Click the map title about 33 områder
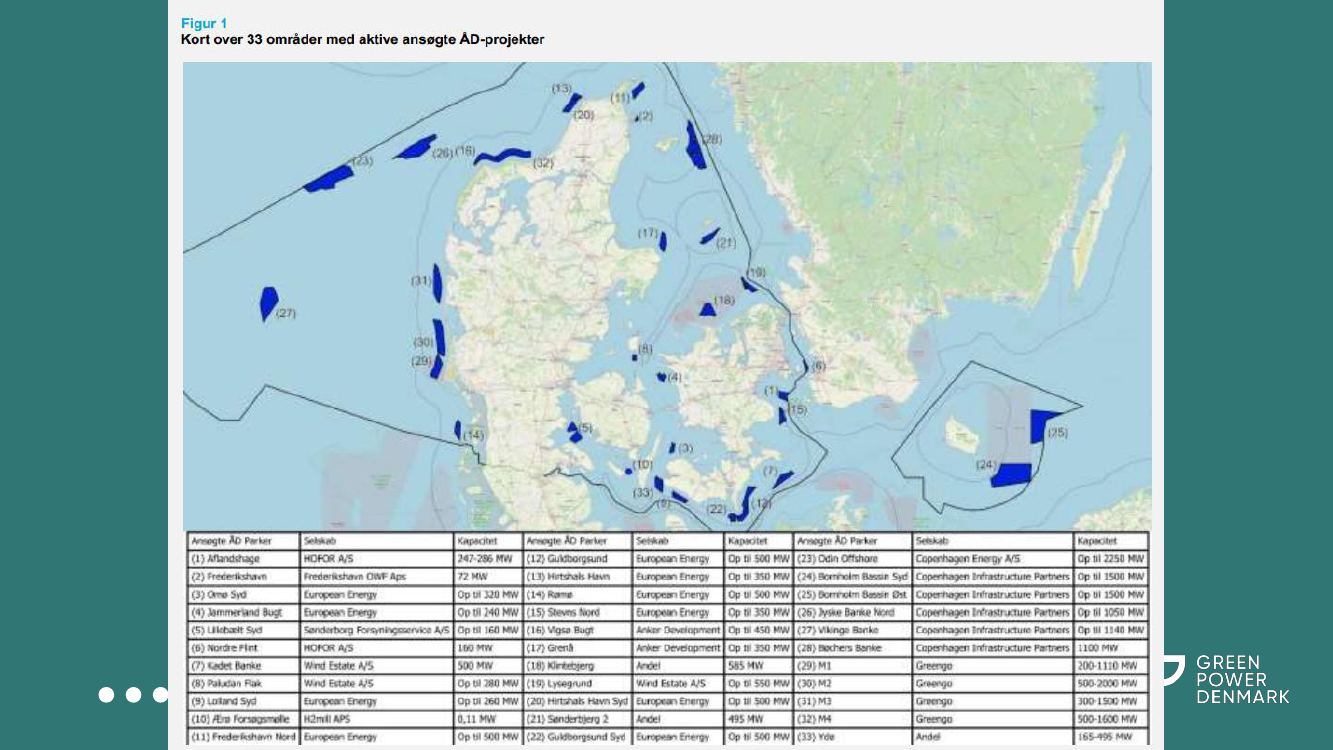1333x750 pixels. (x=362, y=40)
